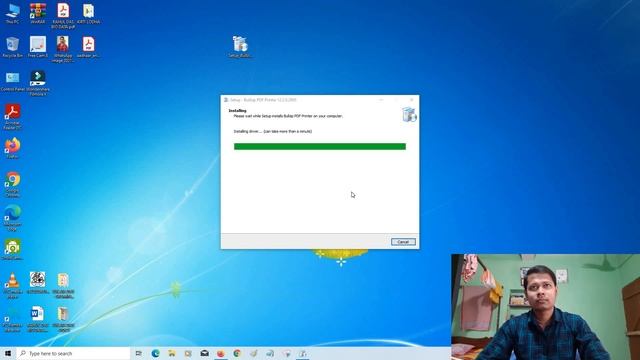Open Firefox desktop shortcut
The width and height of the screenshot is (640, 360).
pos(13,148)
